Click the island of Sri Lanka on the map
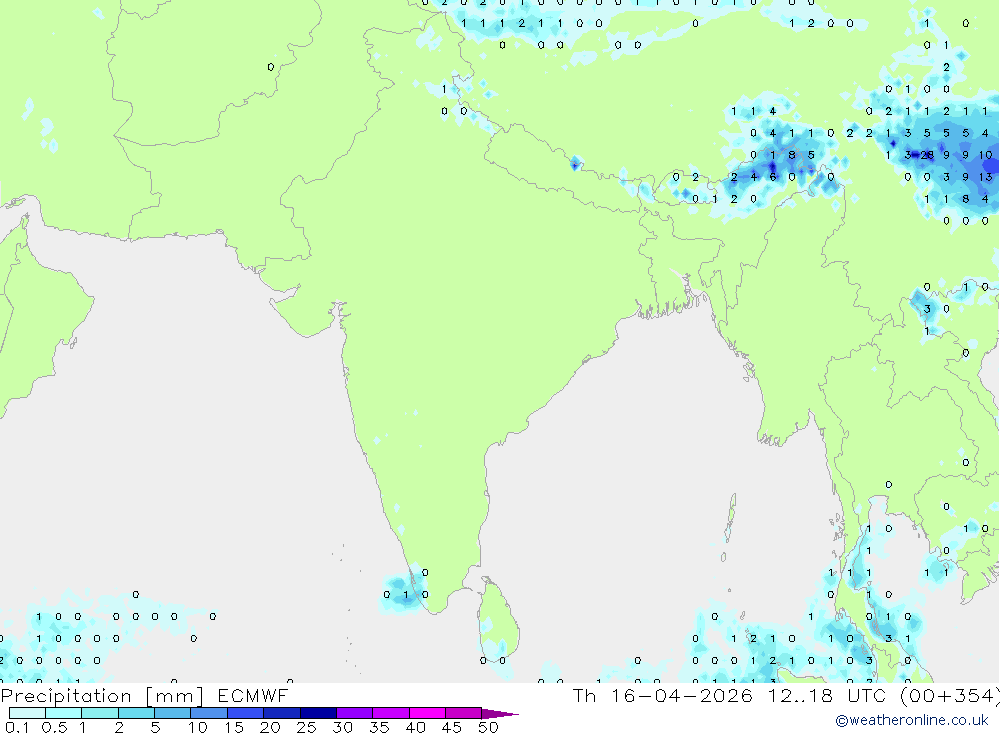This screenshot has width=1000, height=733. (x=499, y=622)
